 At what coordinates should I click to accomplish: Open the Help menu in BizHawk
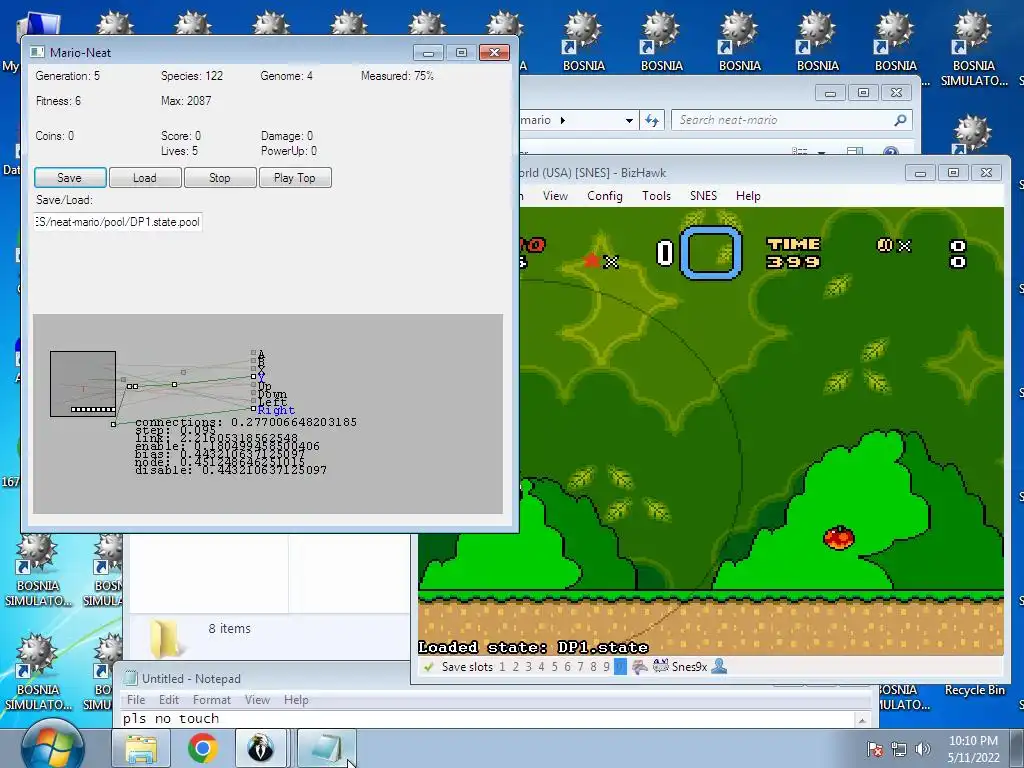coord(748,196)
